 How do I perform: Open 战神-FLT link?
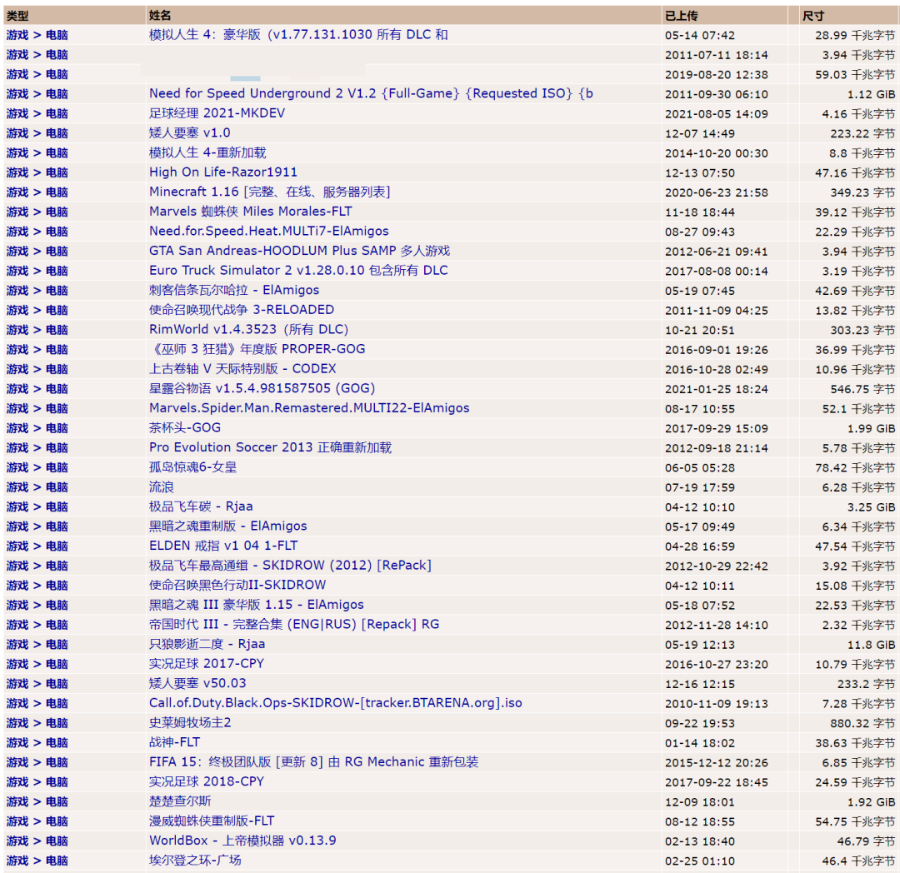174,742
